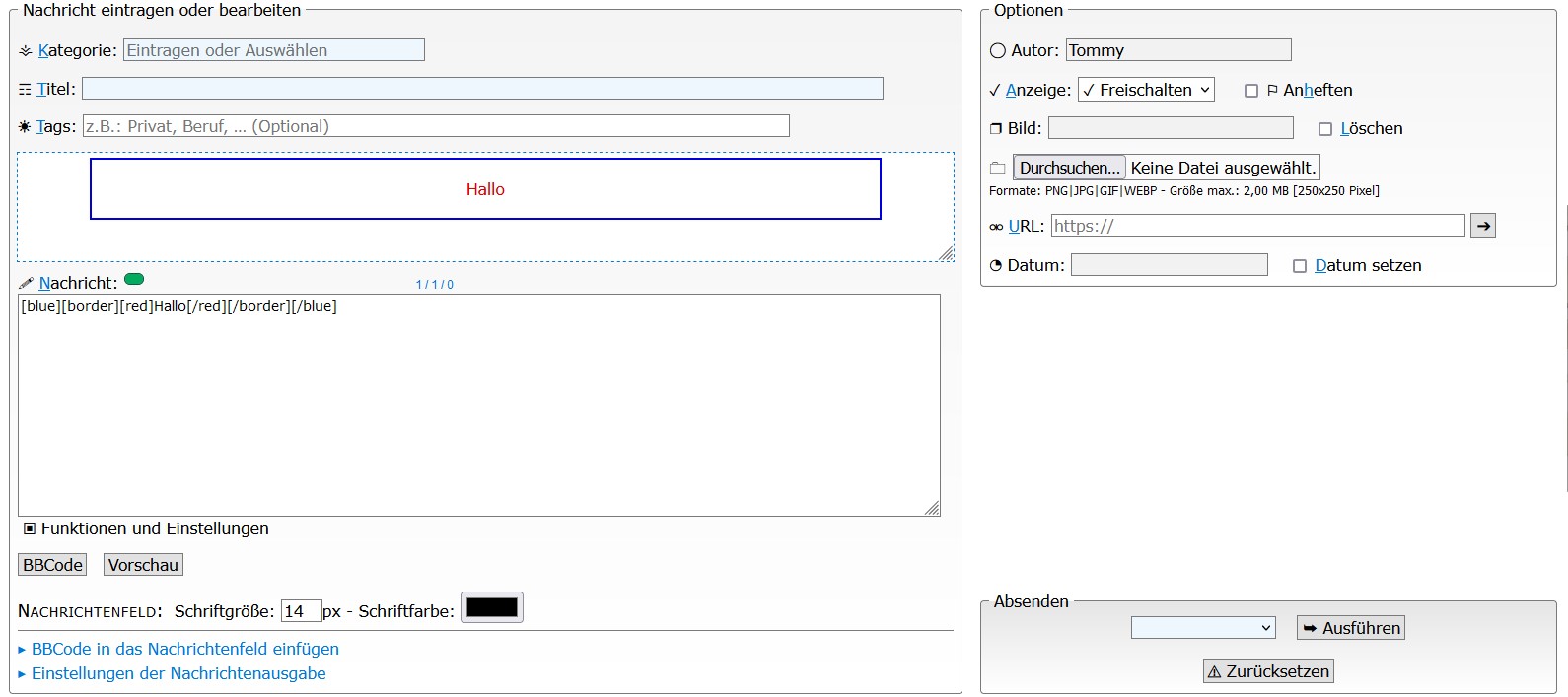Screen dimensions: 1568x697
Task: Open the black Schriftfarbe color swatch
Action: pyautogui.click(x=491, y=608)
